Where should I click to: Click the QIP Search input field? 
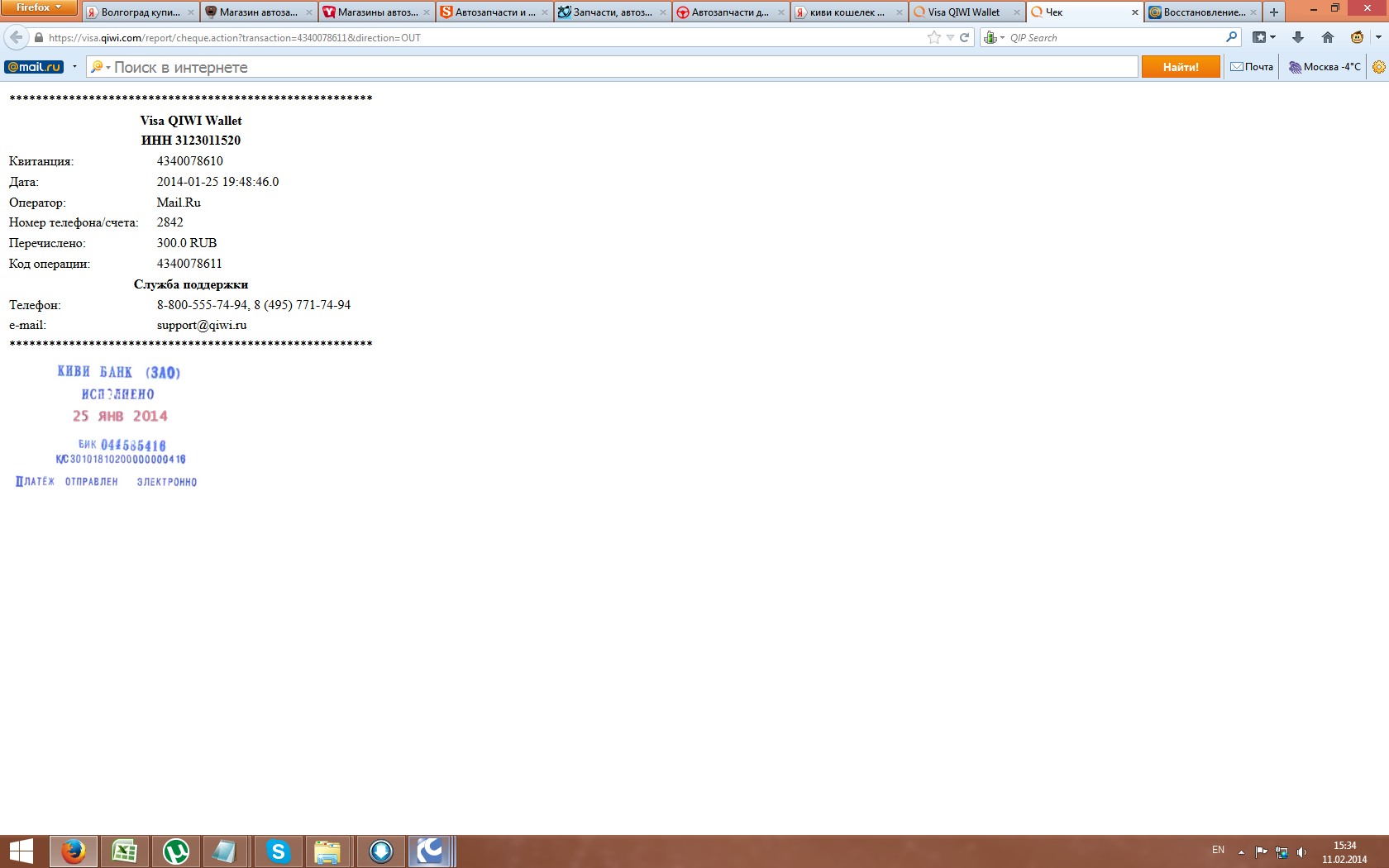(1115, 37)
